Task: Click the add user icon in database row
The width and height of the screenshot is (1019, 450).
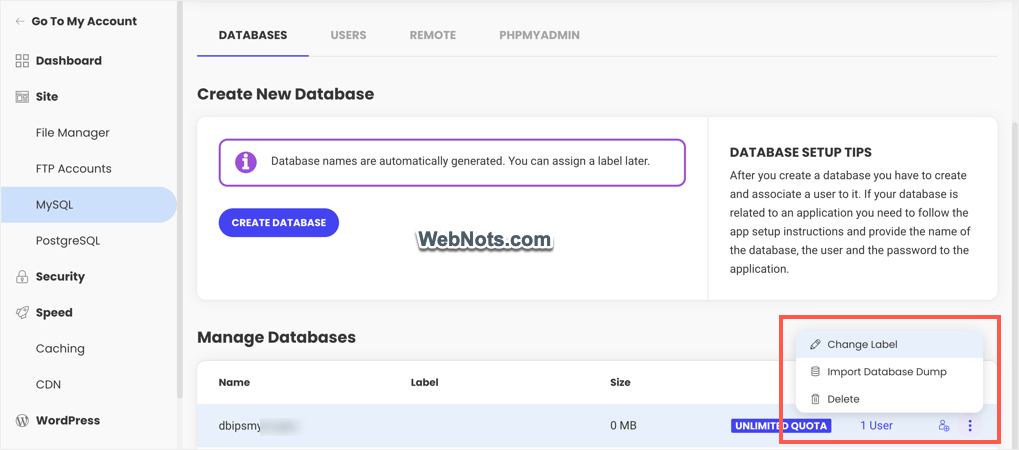Action: [x=943, y=426]
